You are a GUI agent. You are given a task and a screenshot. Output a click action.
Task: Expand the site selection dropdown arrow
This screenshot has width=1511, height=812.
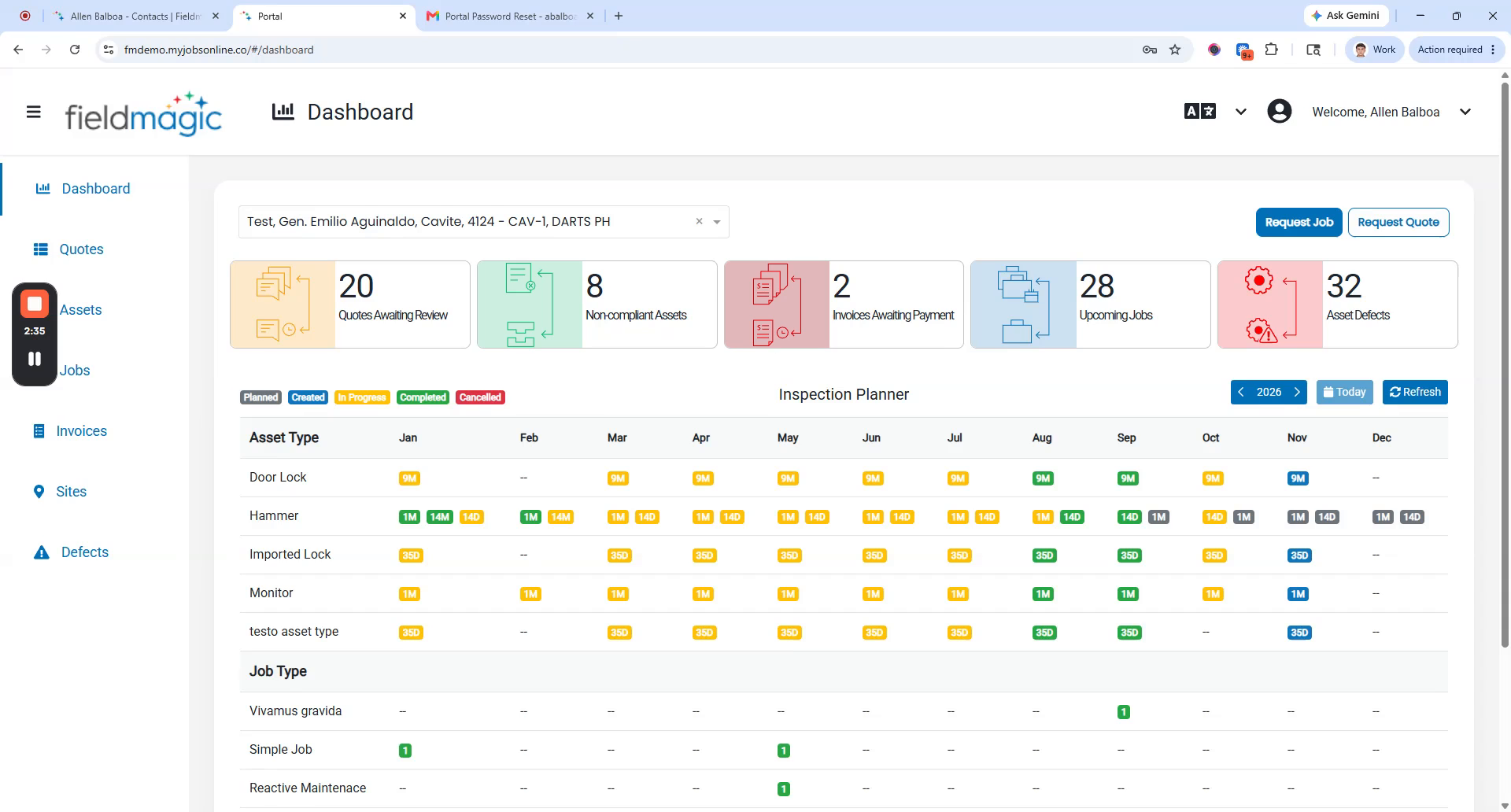tap(717, 222)
